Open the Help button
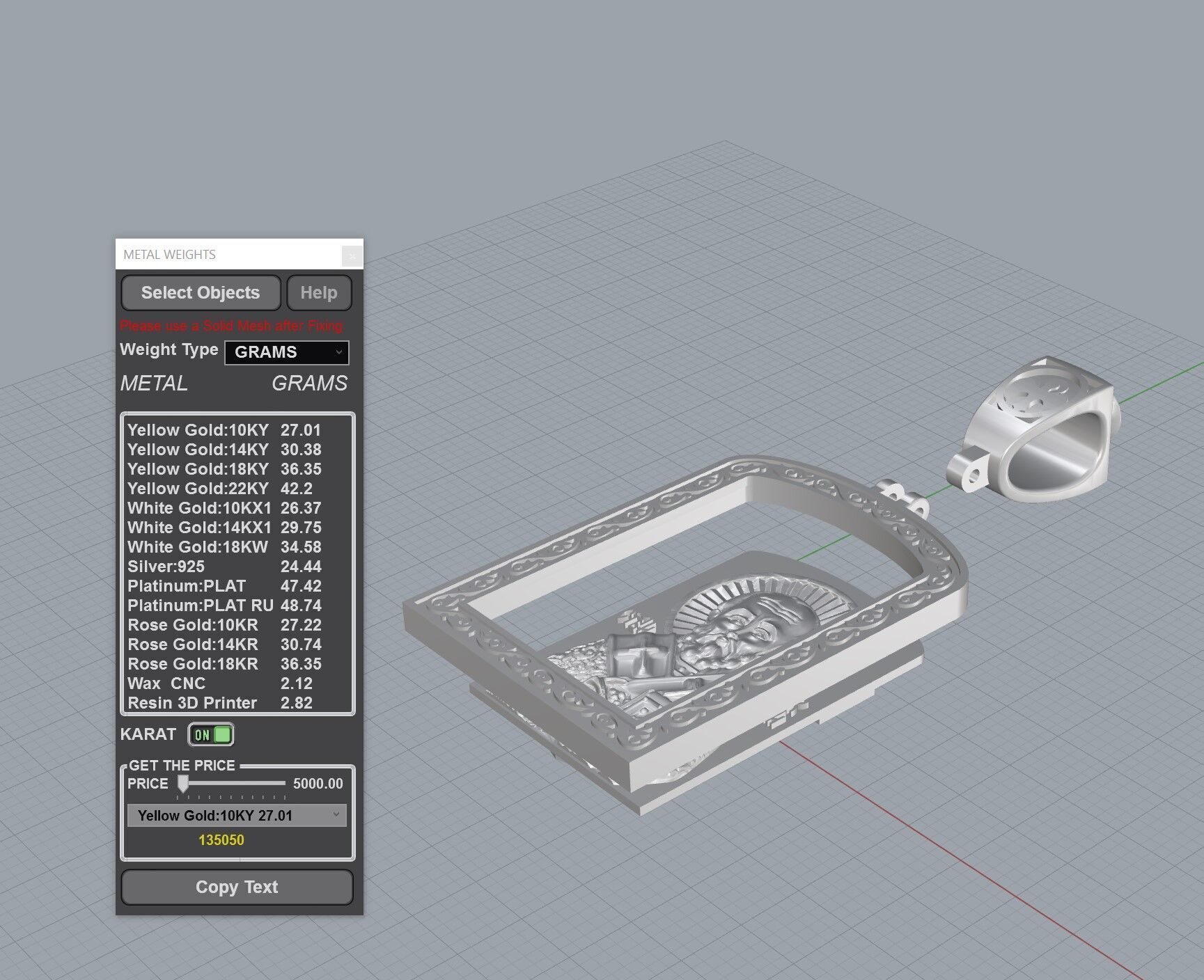 319,293
